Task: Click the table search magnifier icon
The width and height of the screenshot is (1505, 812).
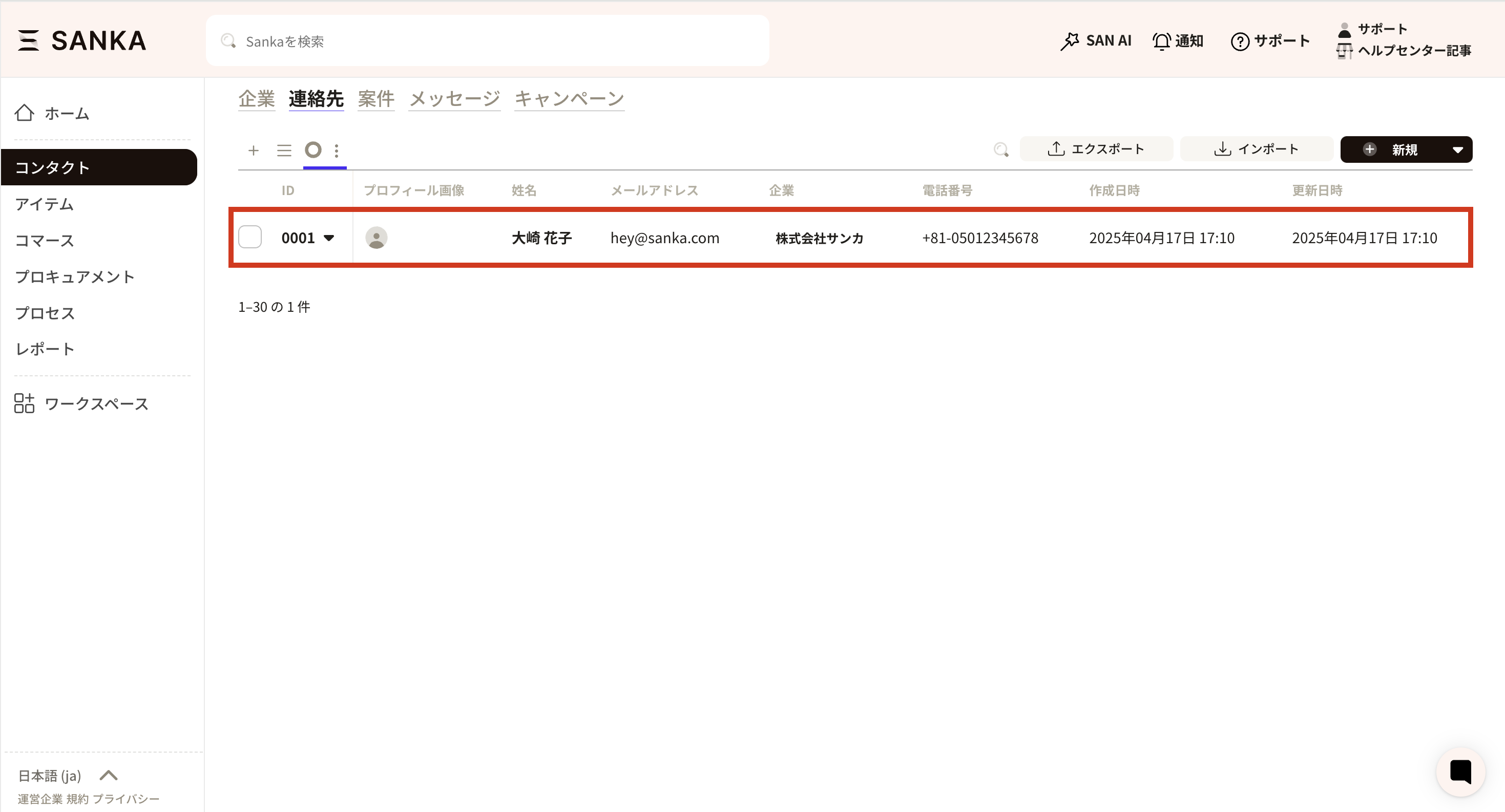Action: pos(1001,149)
